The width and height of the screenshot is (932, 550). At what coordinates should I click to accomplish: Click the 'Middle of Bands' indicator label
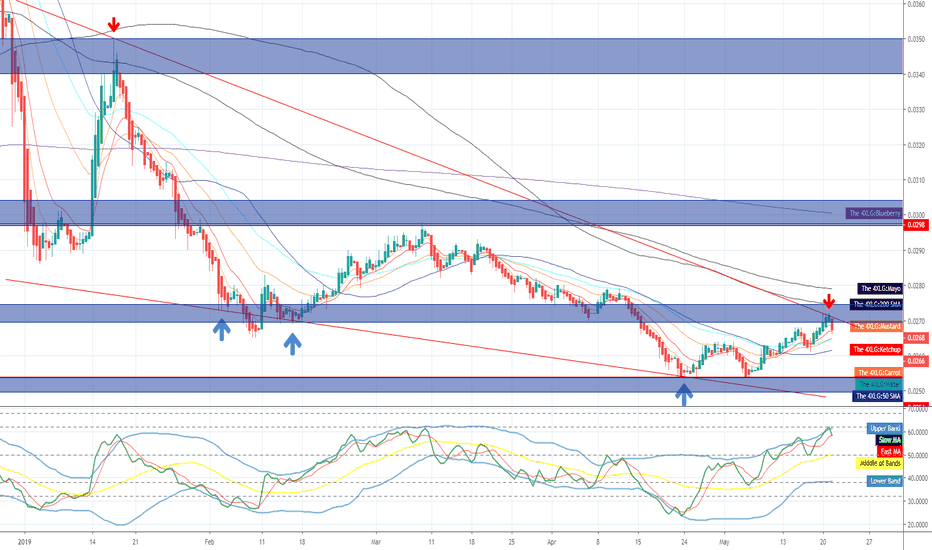click(879, 463)
